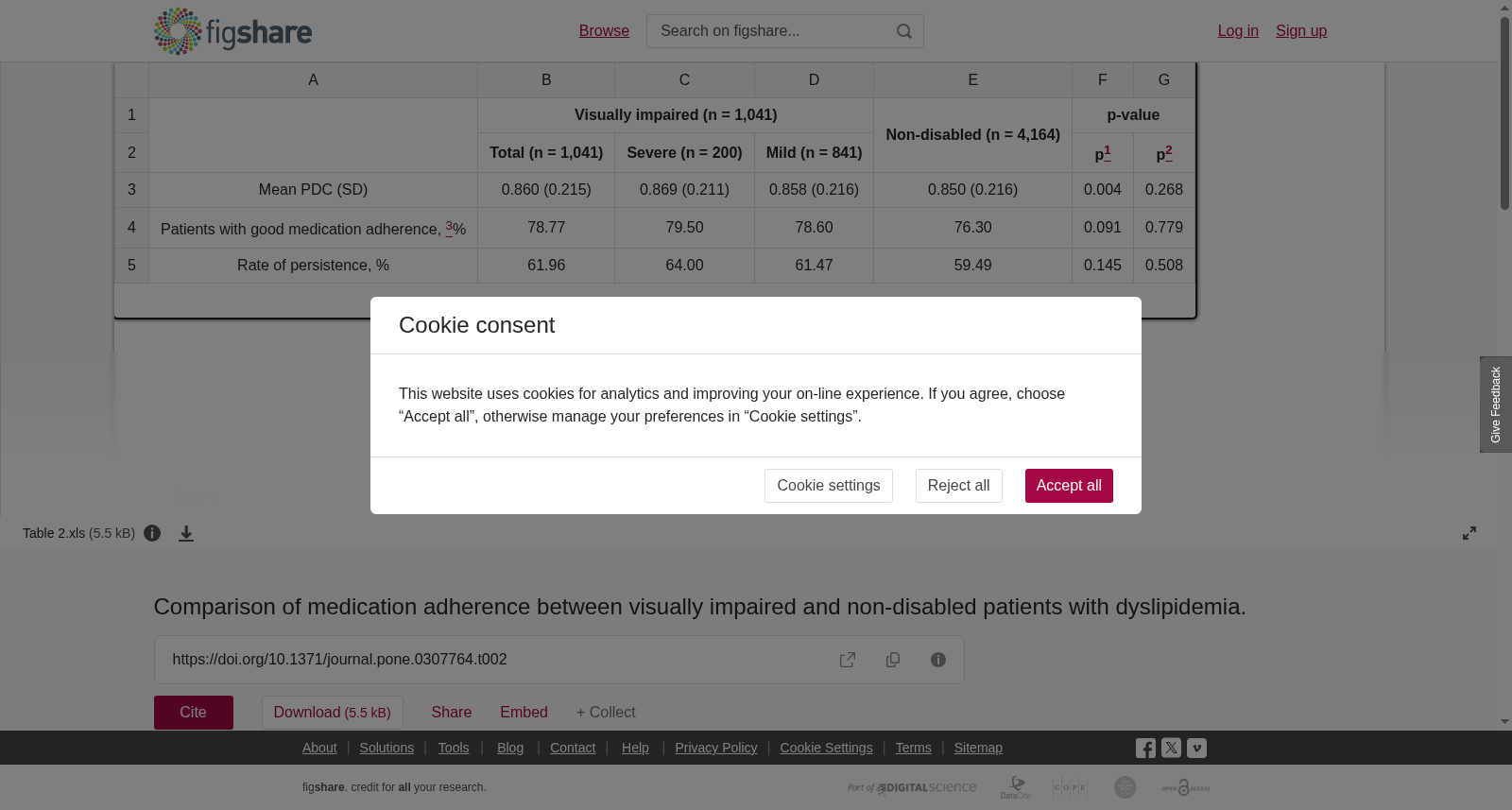
Task: Download Table 2.xls via arrow icon
Action: [186, 534]
